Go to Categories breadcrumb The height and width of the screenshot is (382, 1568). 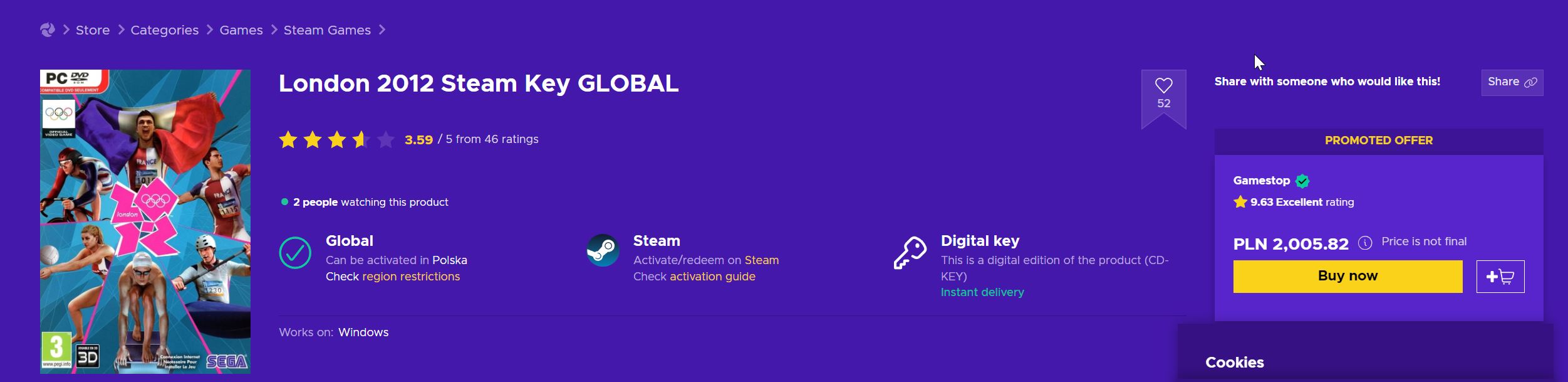(x=165, y=30)
